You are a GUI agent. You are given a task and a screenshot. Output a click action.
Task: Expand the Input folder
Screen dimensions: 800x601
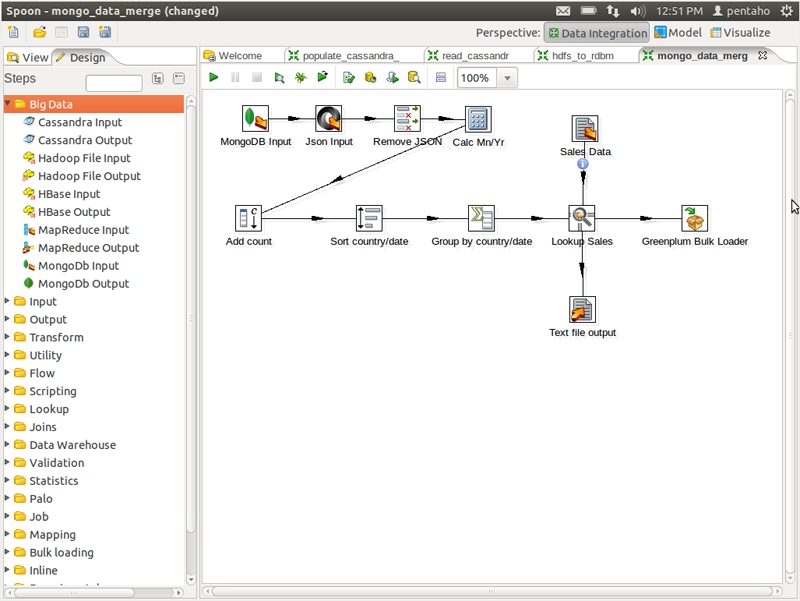[x=7, y=301]
